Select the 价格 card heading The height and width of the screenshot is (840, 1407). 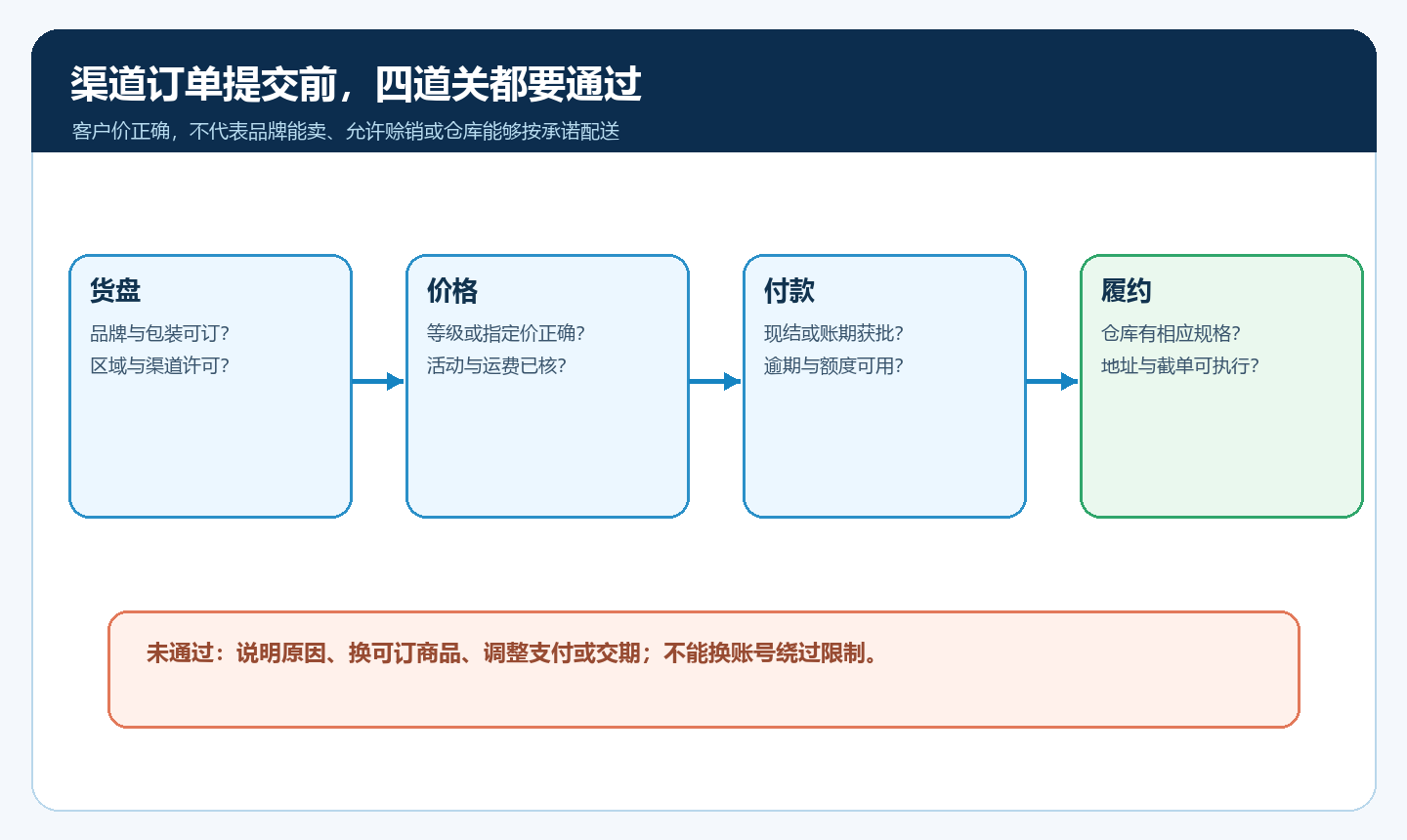452,290
